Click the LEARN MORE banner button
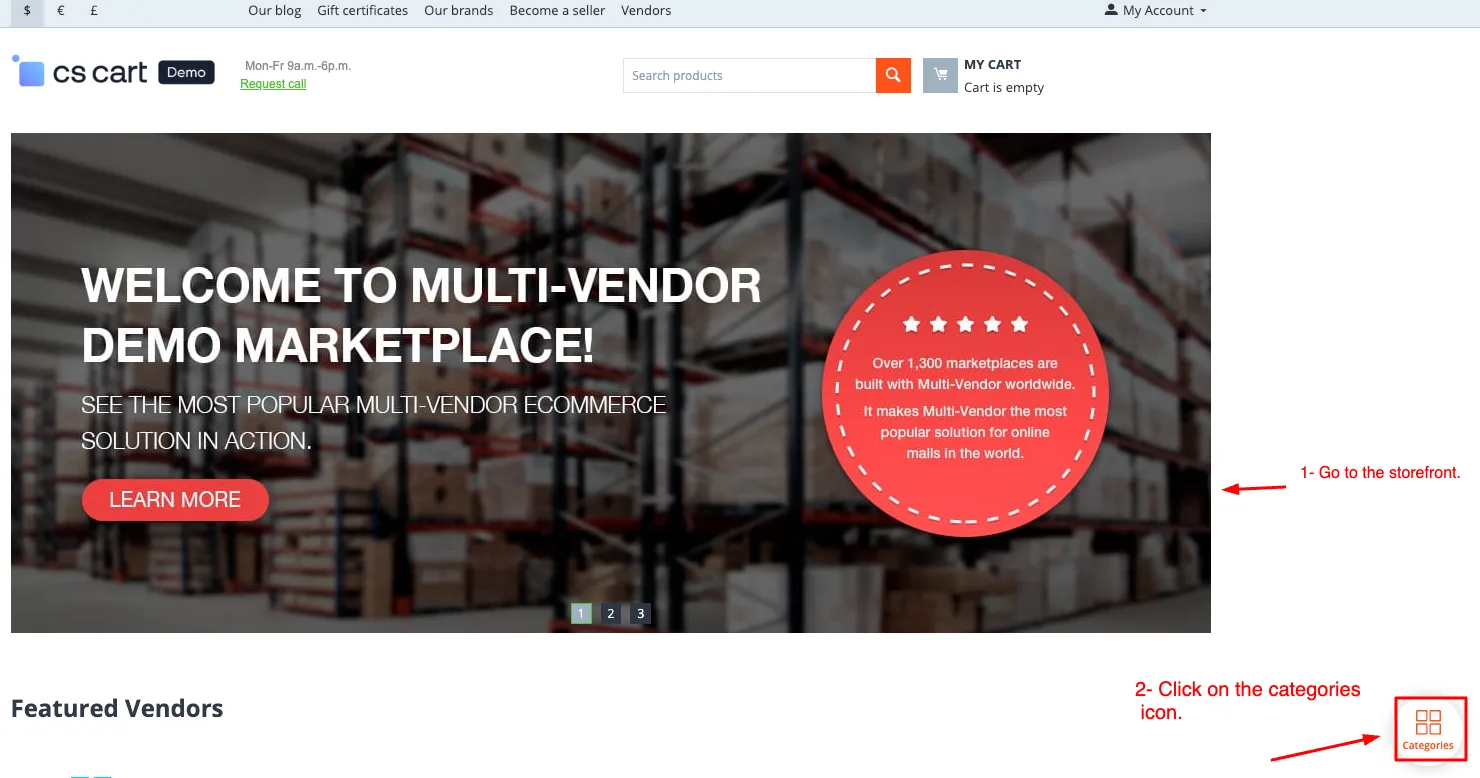 point(175,500)
